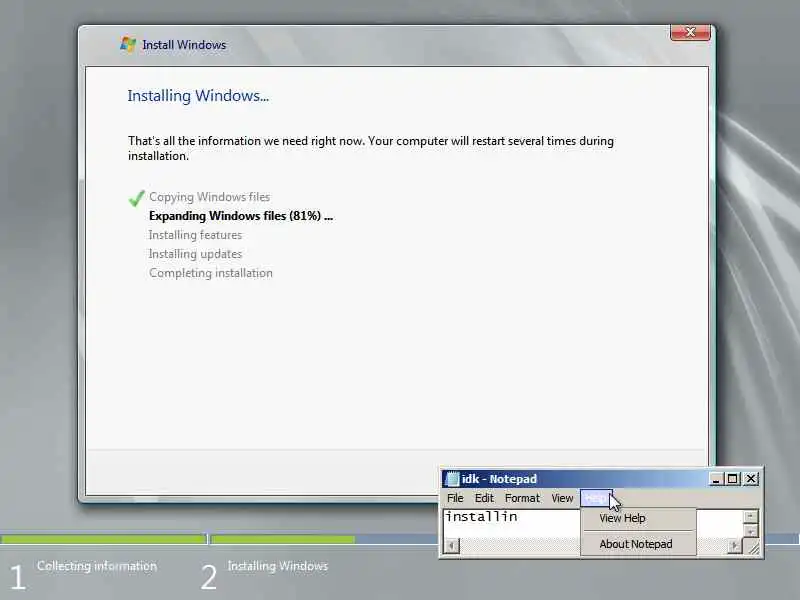
Task: Open the Format menu in Notepad
Action: coord(522,498)
